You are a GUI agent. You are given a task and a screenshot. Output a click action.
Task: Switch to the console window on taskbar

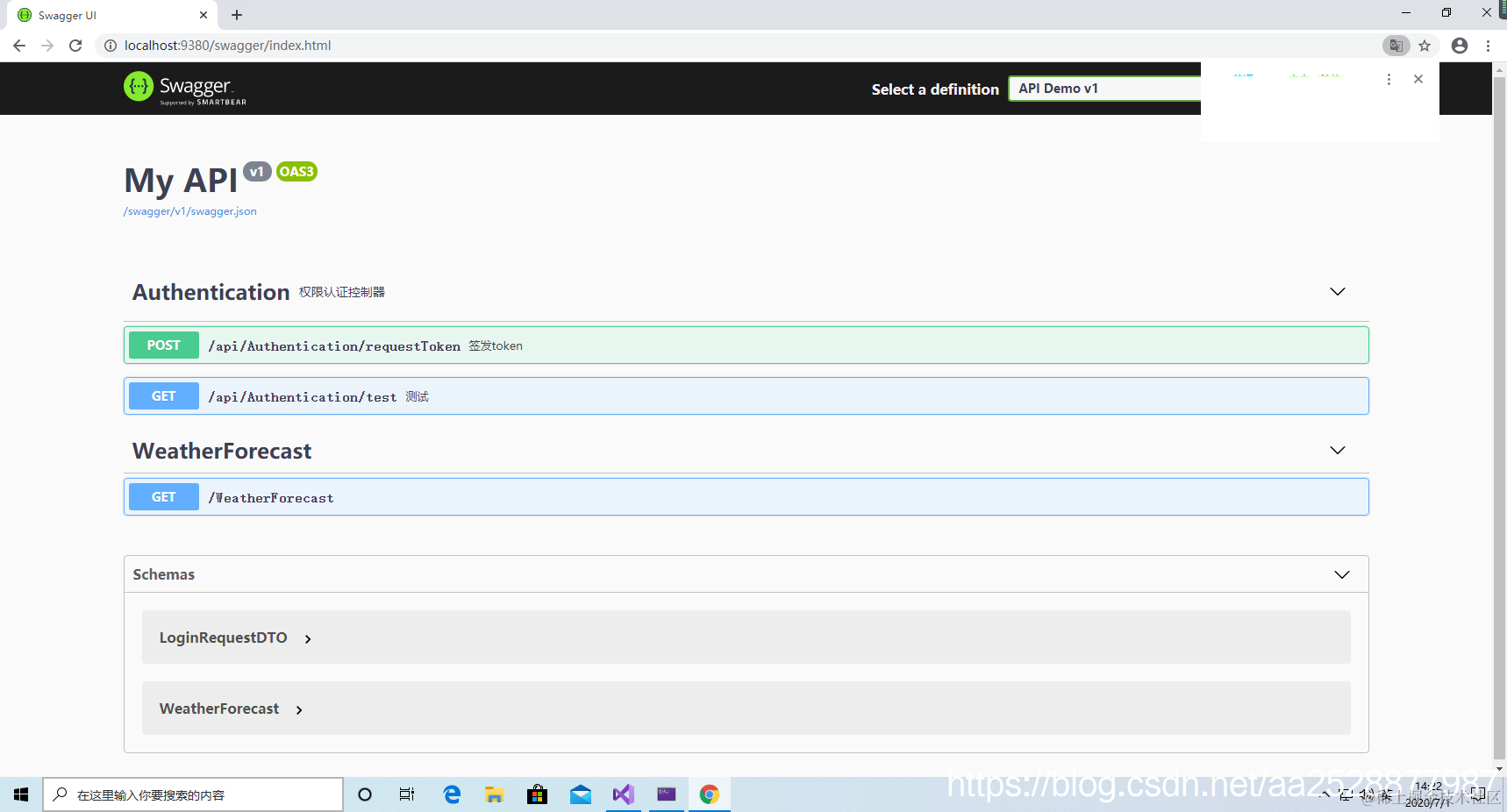(x=666, y=794)
